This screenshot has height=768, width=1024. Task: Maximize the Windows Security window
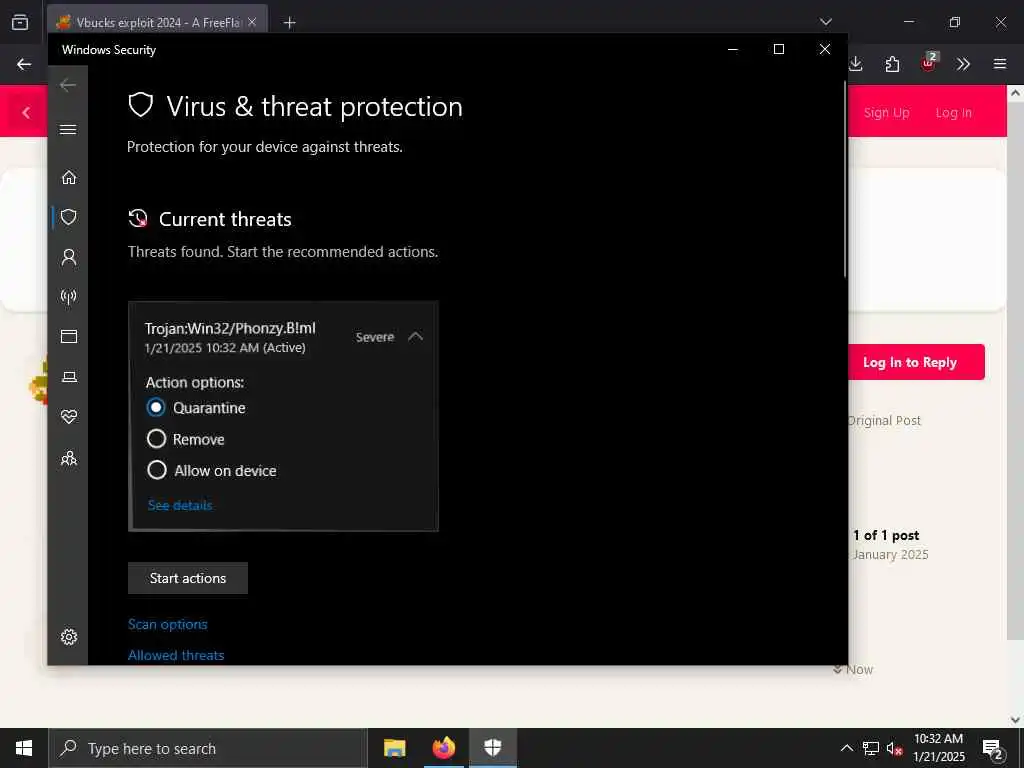(x=778, y=49)
